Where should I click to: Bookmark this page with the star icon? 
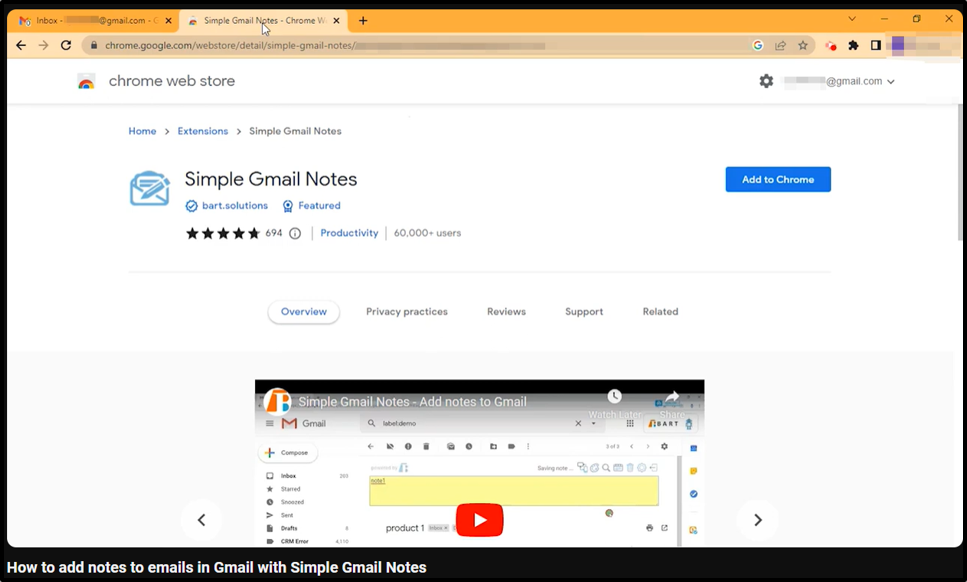[803, 45]
